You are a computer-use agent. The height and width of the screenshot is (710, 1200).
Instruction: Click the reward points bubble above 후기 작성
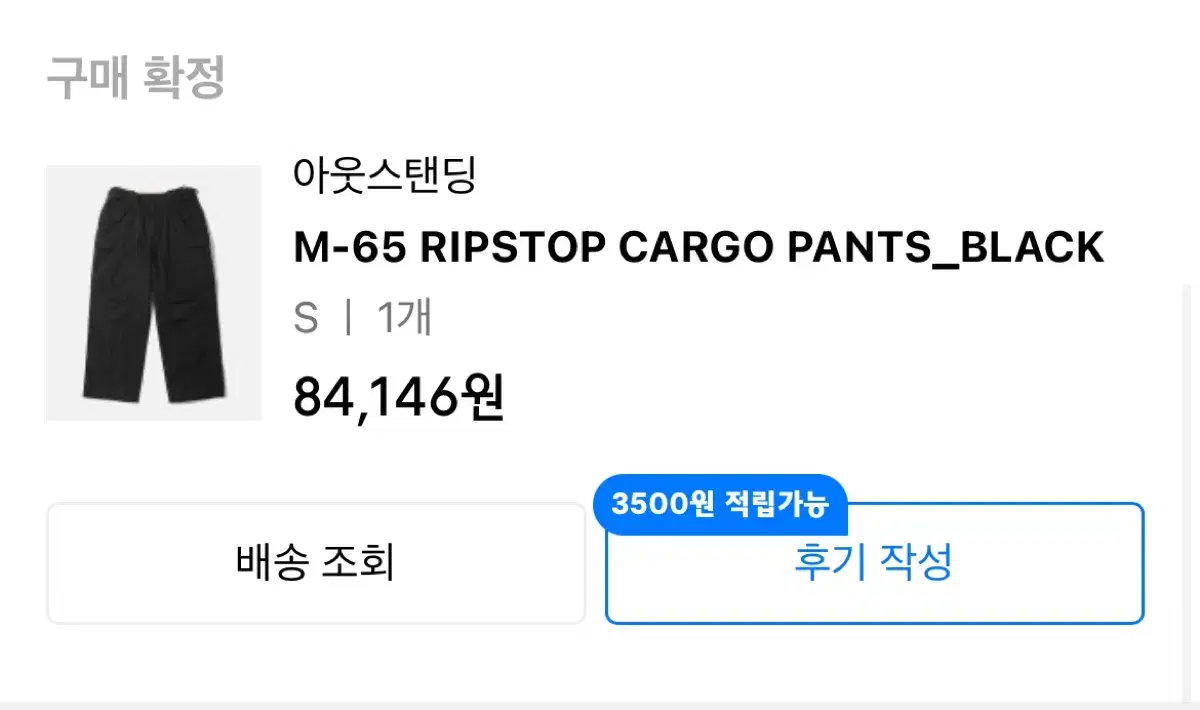(720, 504)
